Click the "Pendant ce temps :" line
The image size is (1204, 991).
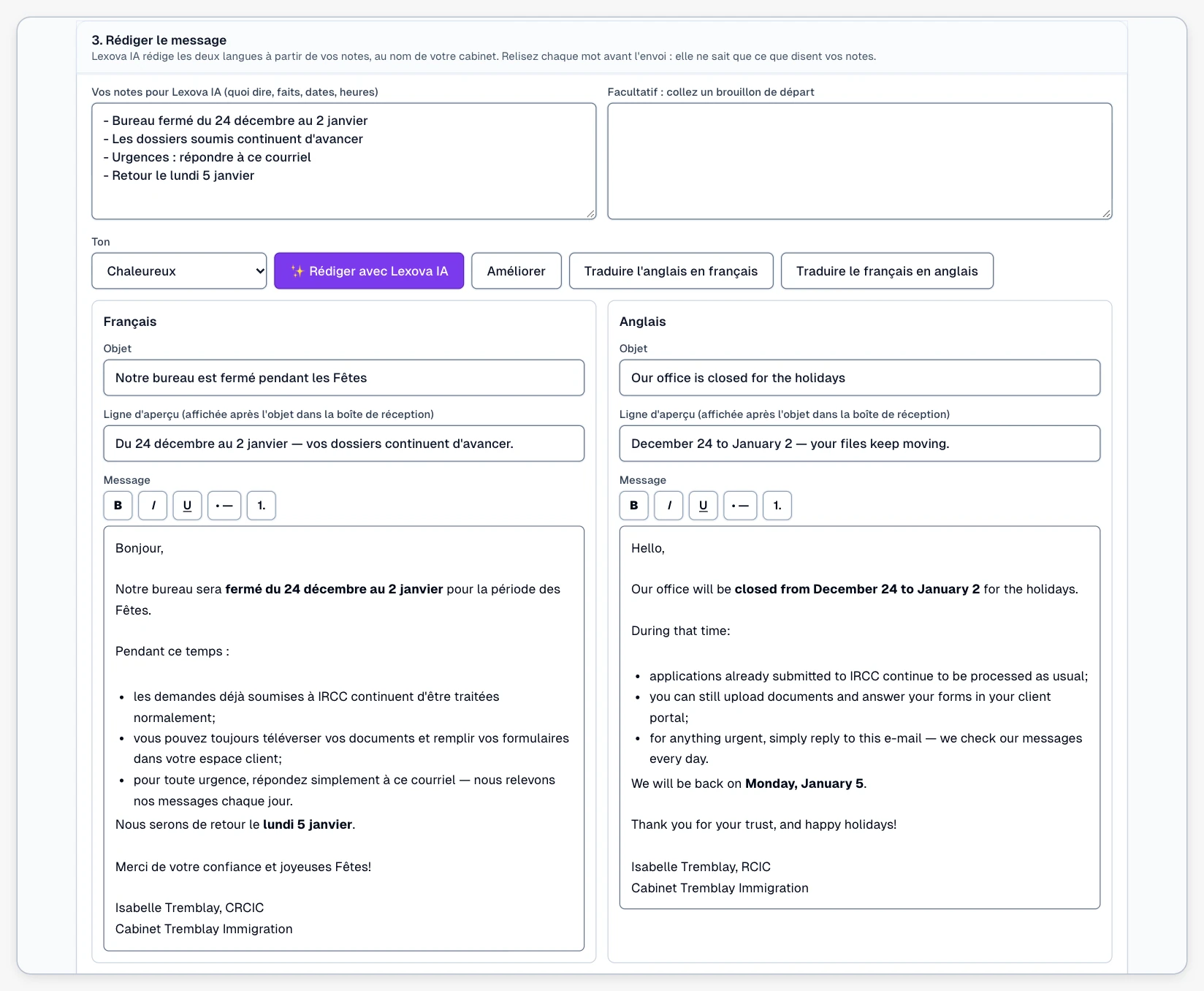[172, 651]
